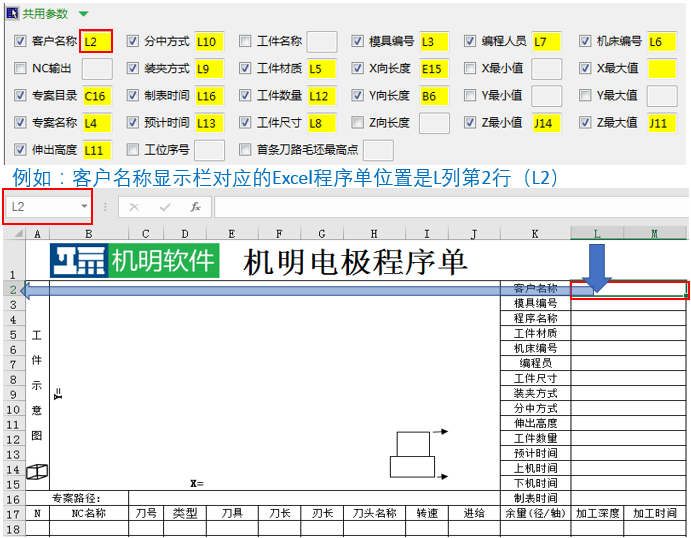Screen dimensions: 691x538
Task: Enable the 工位序号 checkbox
Action: (x=133, y=149)
